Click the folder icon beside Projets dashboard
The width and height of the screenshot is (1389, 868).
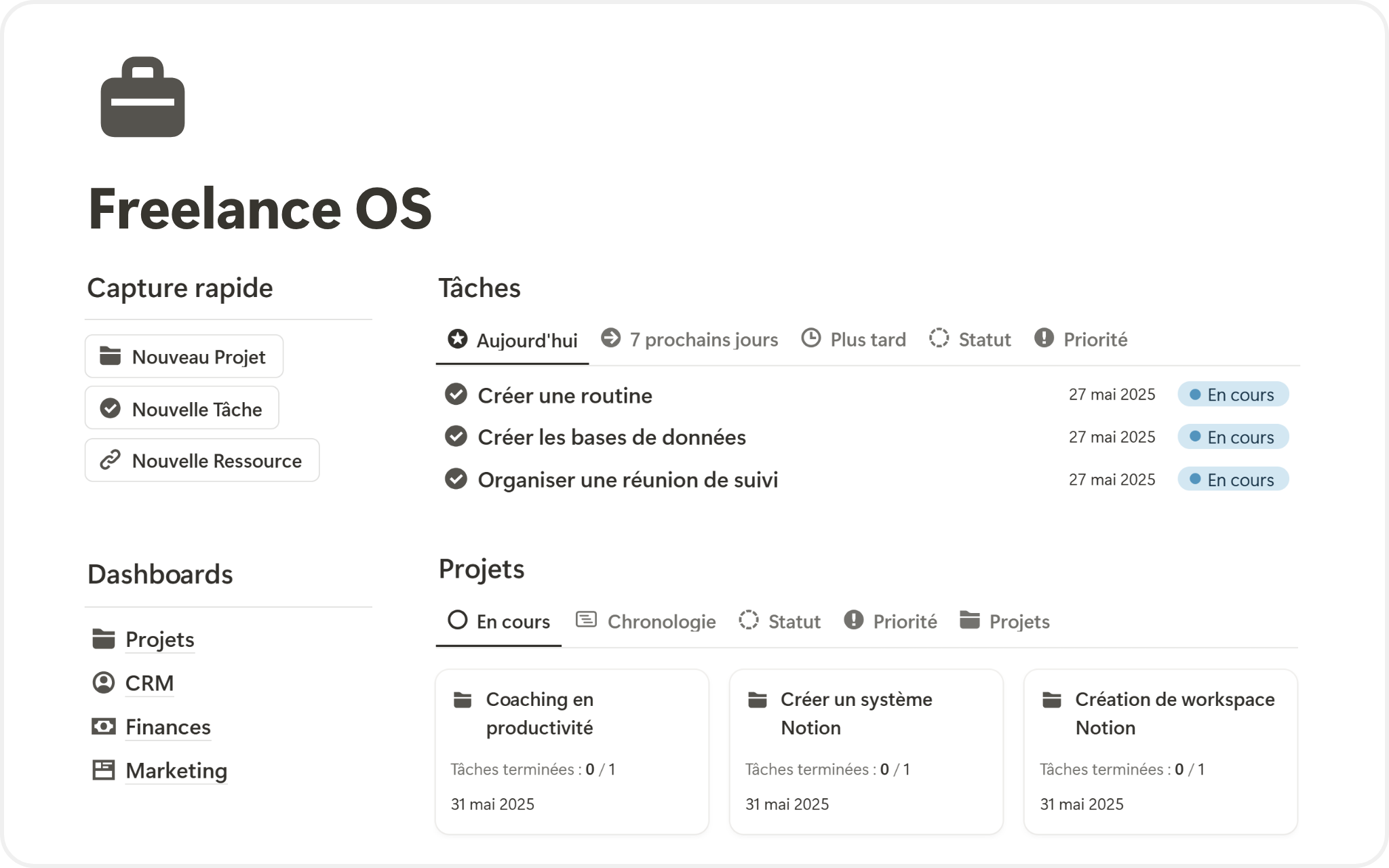pyautogui.click(x=103, y=639)
